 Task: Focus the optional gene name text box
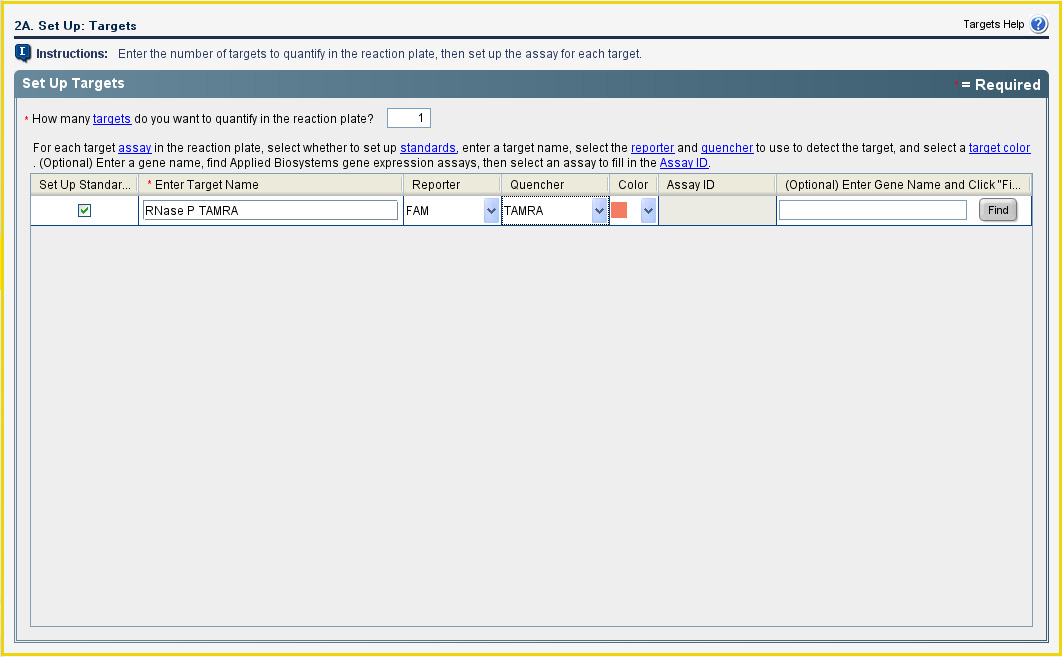[872, 210]
